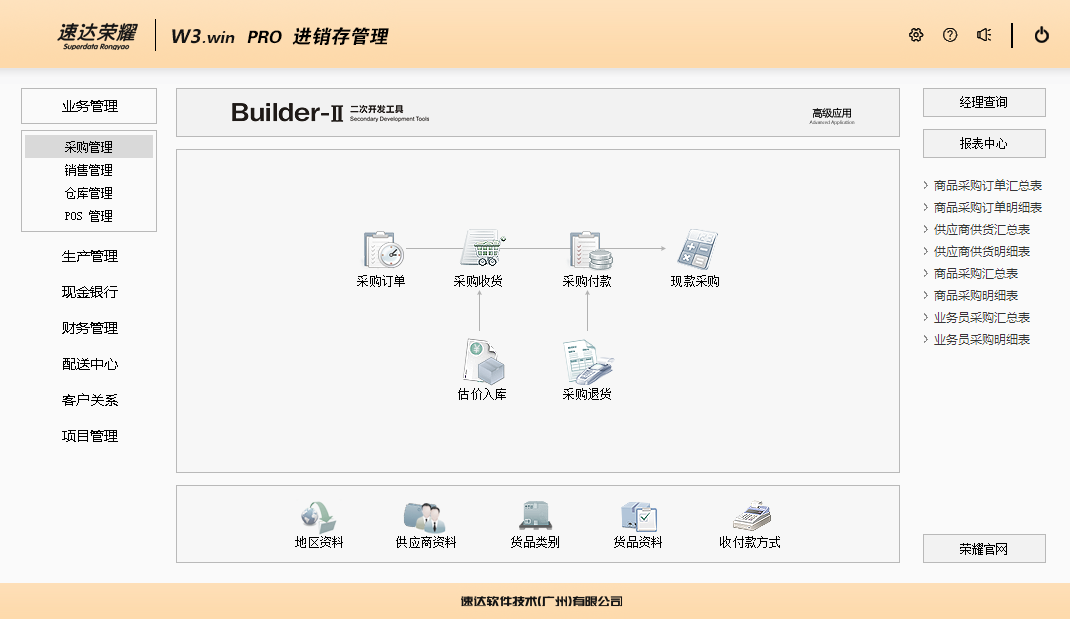This screenshot has width=1070, height=619.
Task: Switch to 仓库管理 submenu item
Action: (89, 193)
